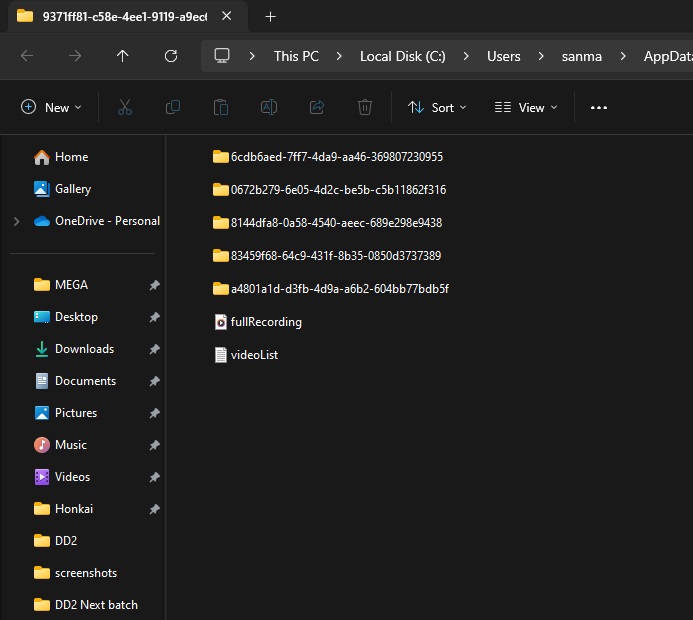
Task: Click the Rename icon in toolbar
Action: point(269,107)
